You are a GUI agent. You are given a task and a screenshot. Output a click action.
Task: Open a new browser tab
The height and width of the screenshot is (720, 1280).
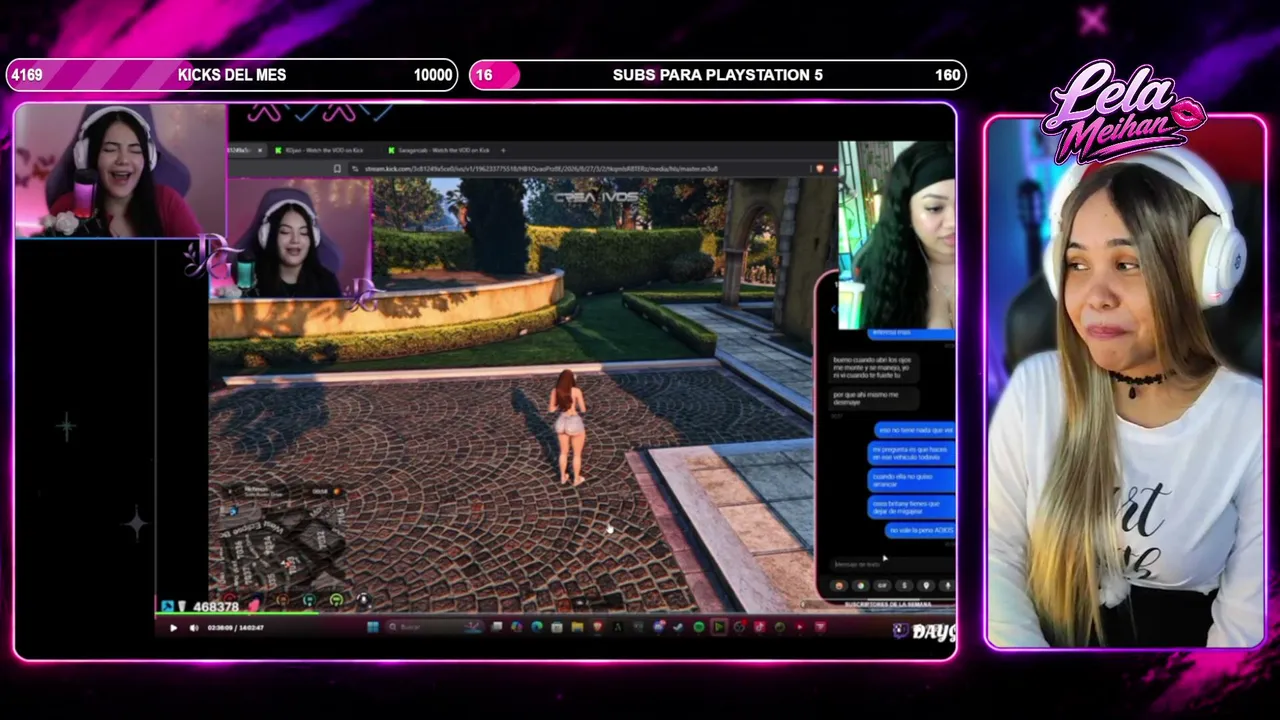coord(503,150)
